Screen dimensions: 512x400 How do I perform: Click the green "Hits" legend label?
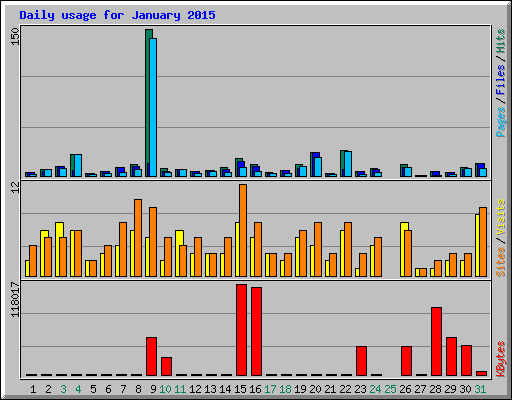501,41
